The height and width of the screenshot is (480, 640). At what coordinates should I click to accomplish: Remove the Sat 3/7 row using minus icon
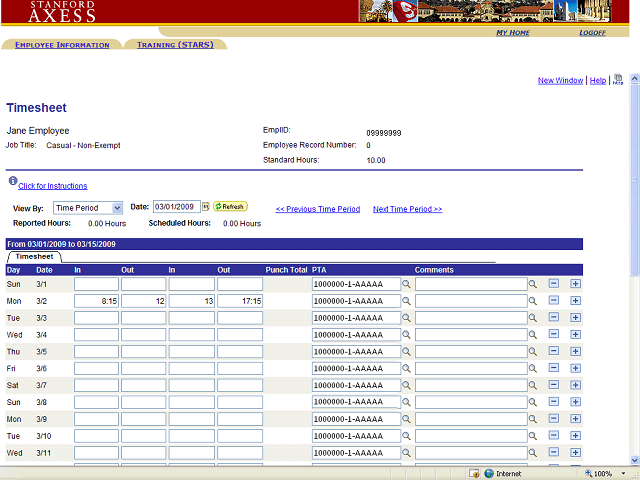pyautogui.click(x=554, y=386)
